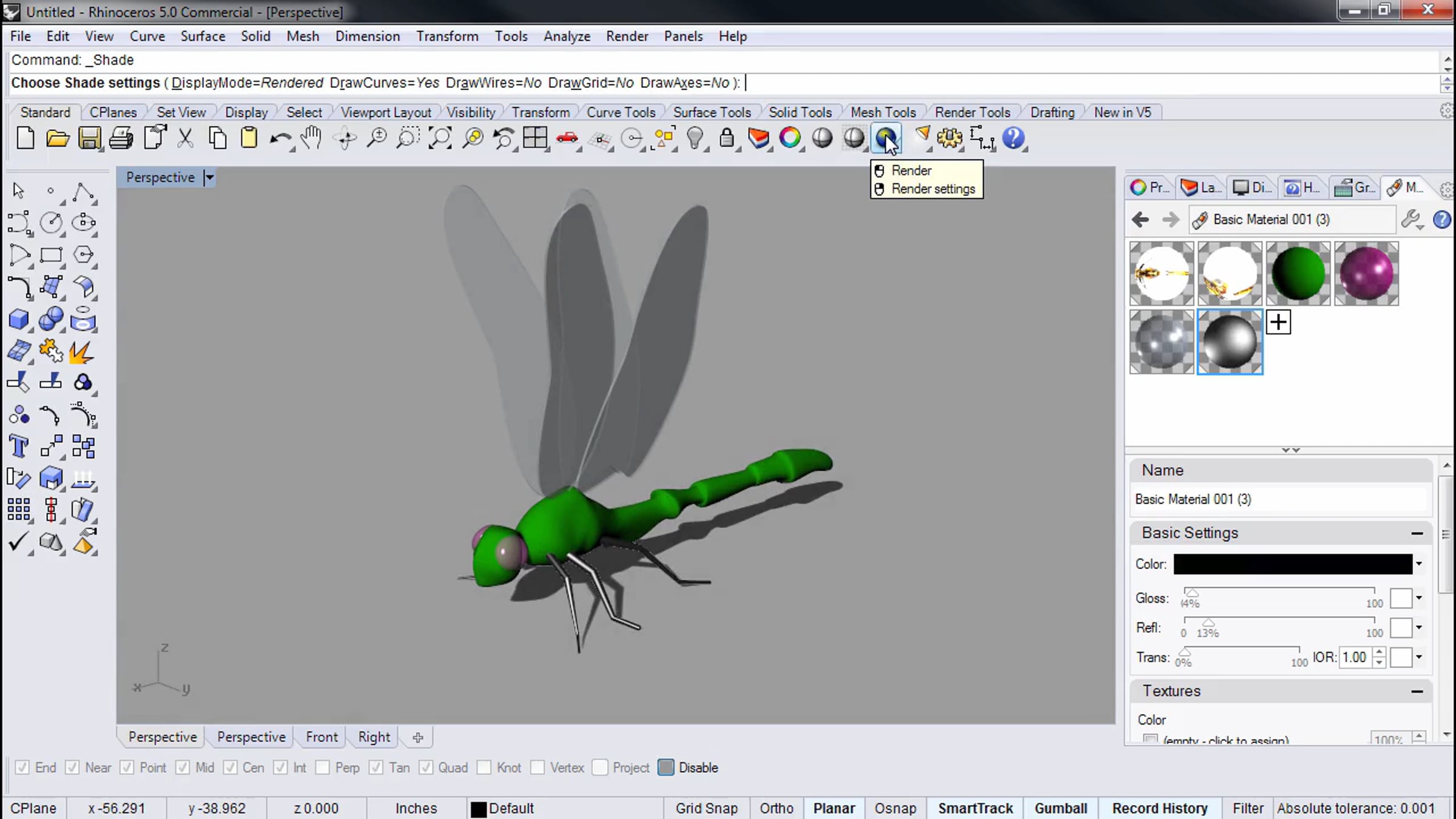The height and width of the screenshot is (819, 1456).
Task: Click the blue Help question mark icon
Action: 1013,138
